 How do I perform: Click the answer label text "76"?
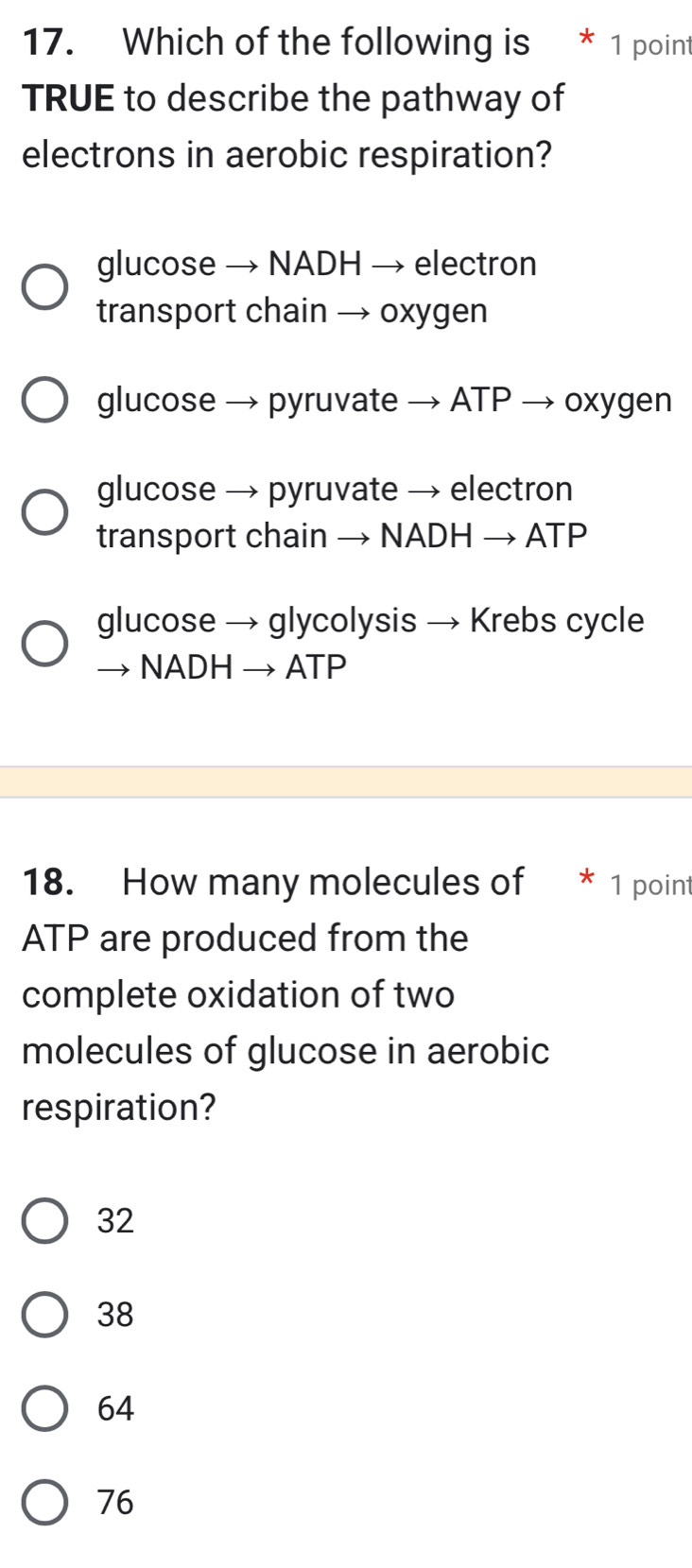(118, 1503)
